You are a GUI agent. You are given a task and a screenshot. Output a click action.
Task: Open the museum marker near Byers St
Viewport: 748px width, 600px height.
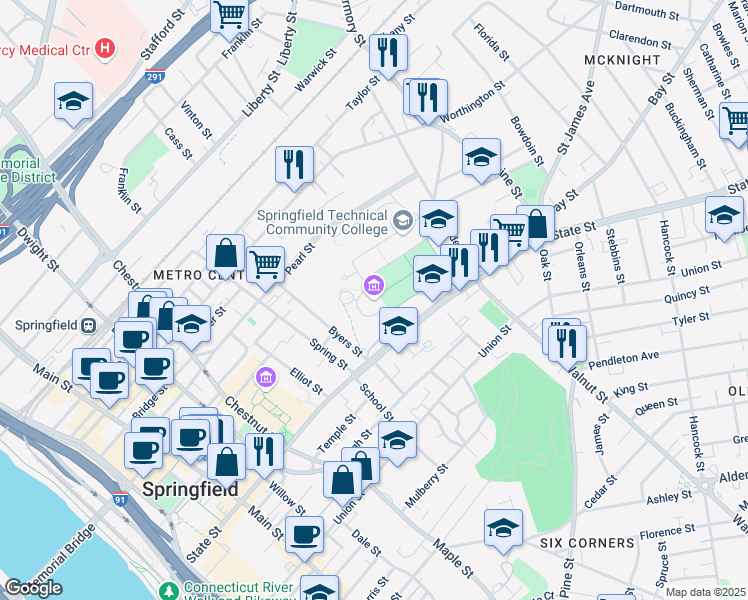coord(374,285)
